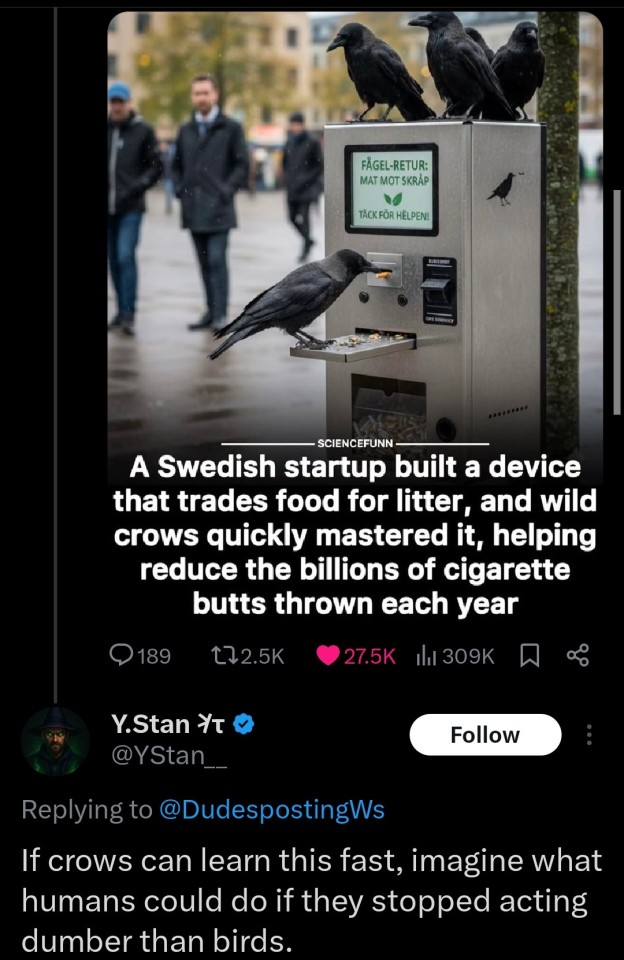View the 189 replies count
Screen dimensions: 624x960
pyautogui.click(x=154, y=656)
